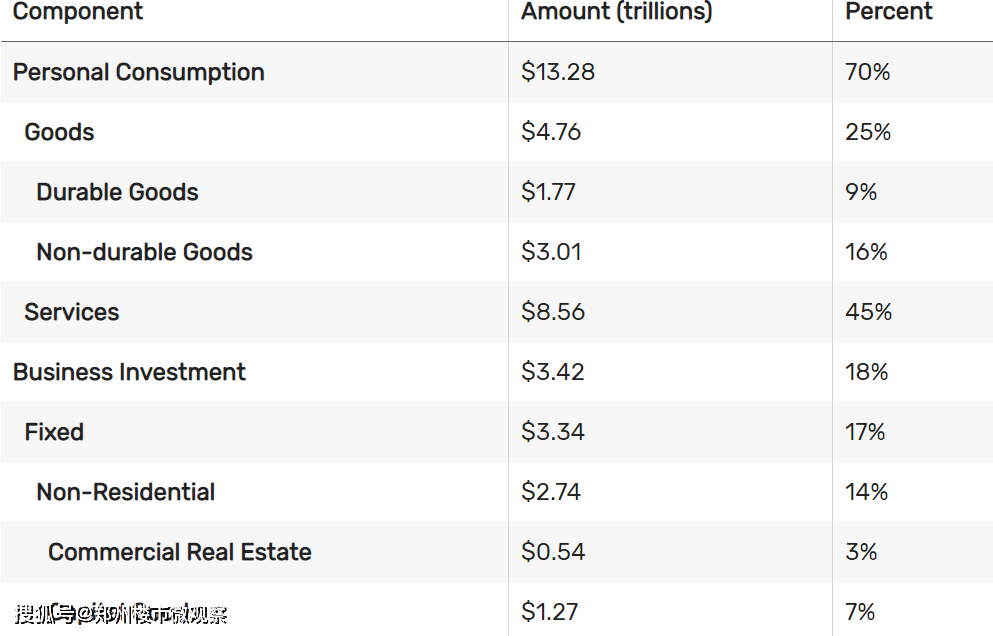Click the $0.54 amount cell
Viewport: 993px width, 636px height.
click(x=553, y=552)
